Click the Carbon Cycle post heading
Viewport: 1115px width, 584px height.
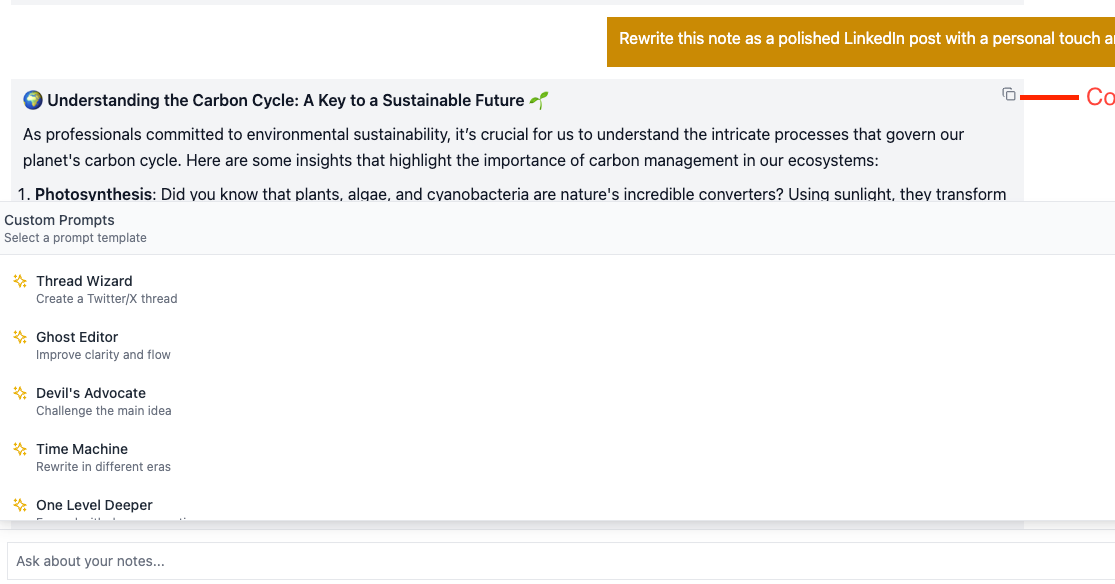(x=286, y=100)
